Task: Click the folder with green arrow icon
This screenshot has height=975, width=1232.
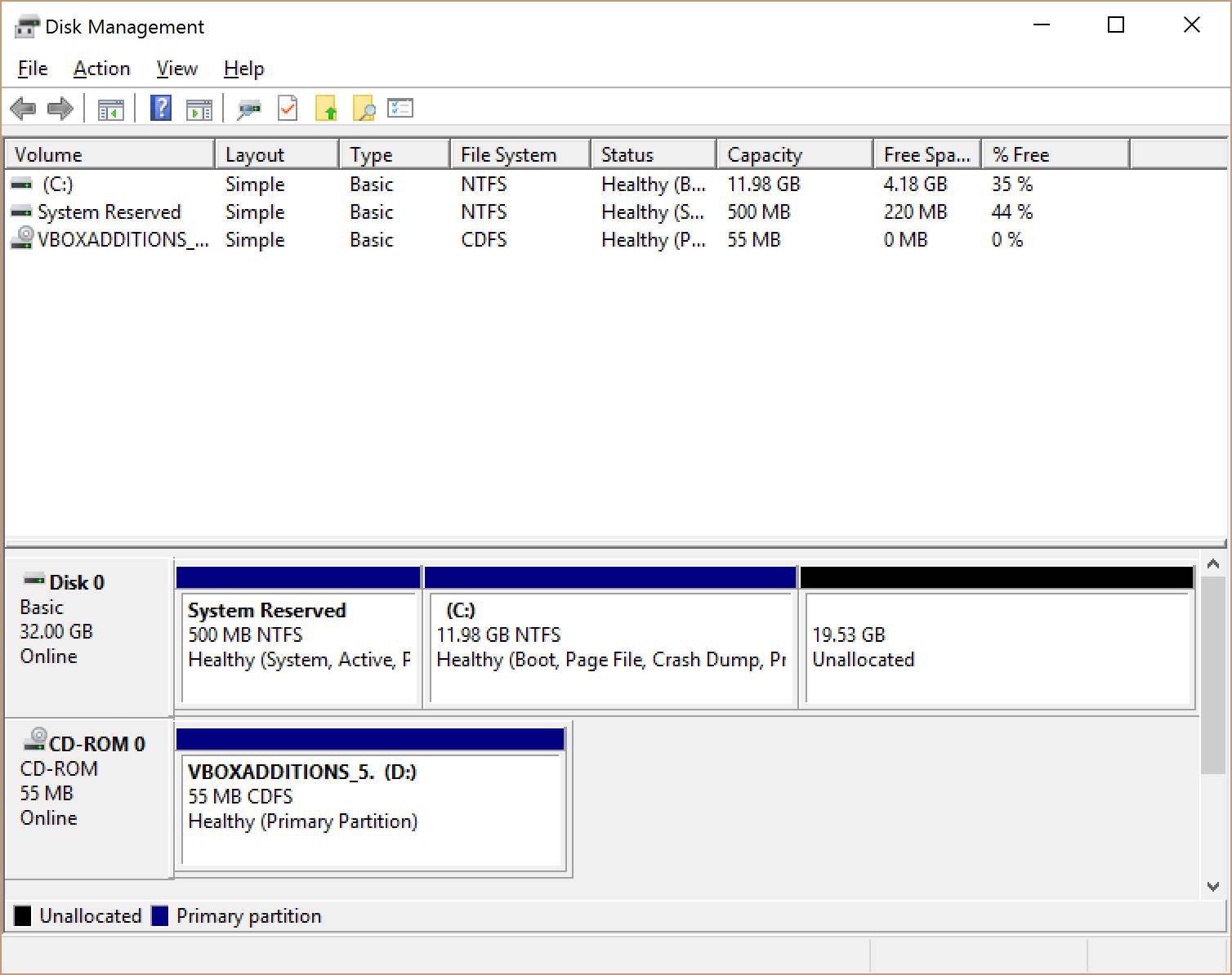Action: (x=326, y=109)
